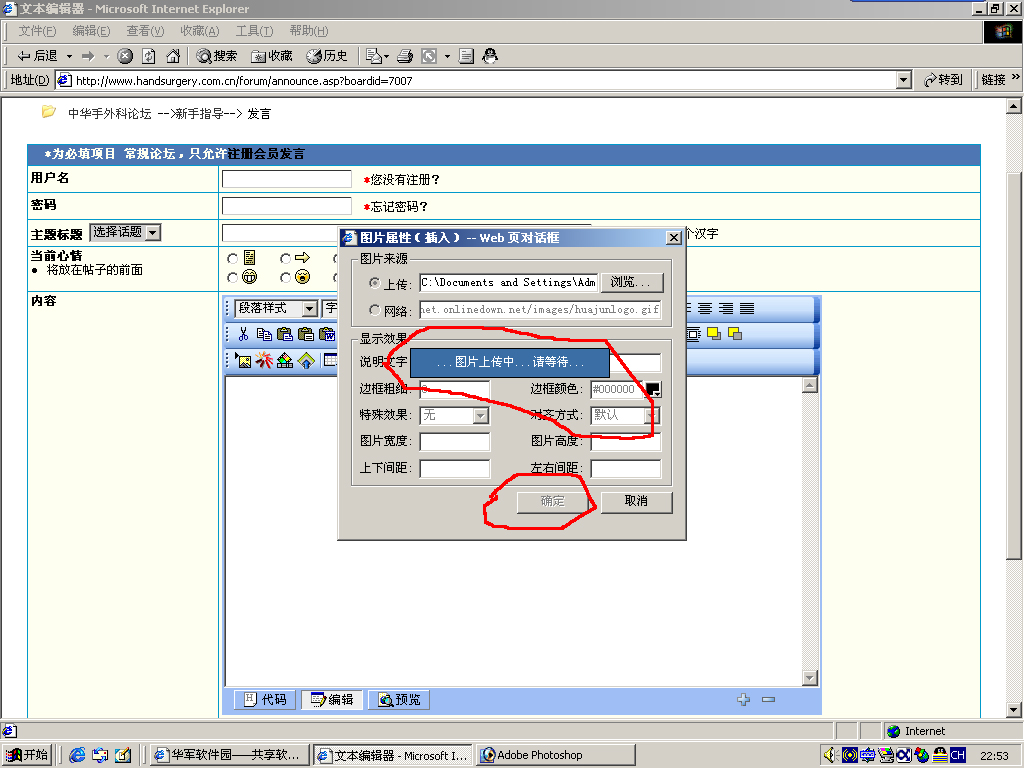Click the Insert Image icon in editor
This screenshot has height=768, width=1024.
[x=244, y=360]
